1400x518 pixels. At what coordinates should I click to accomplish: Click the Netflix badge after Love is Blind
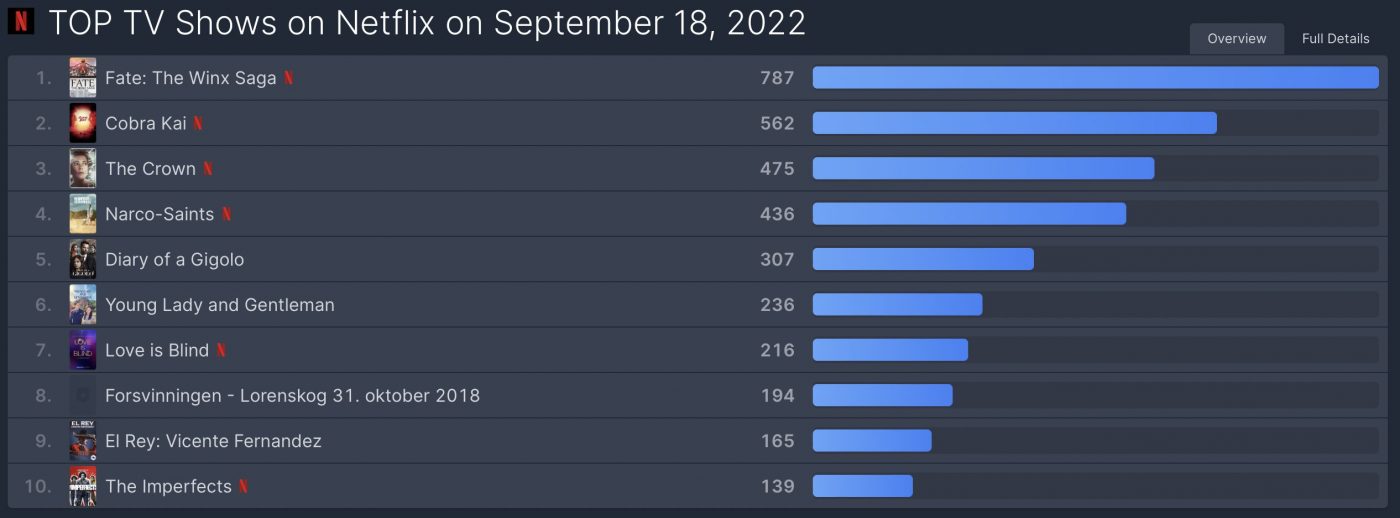coord(221,350)
